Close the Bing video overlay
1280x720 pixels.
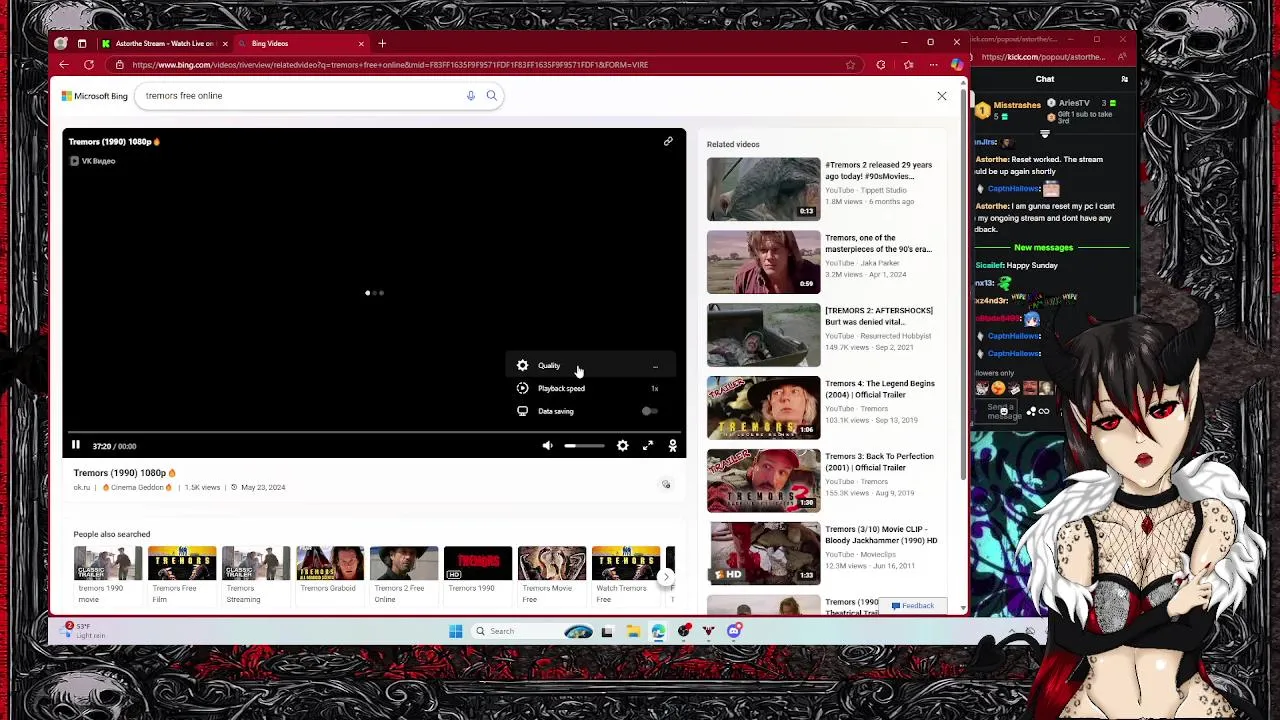point(941,96)
